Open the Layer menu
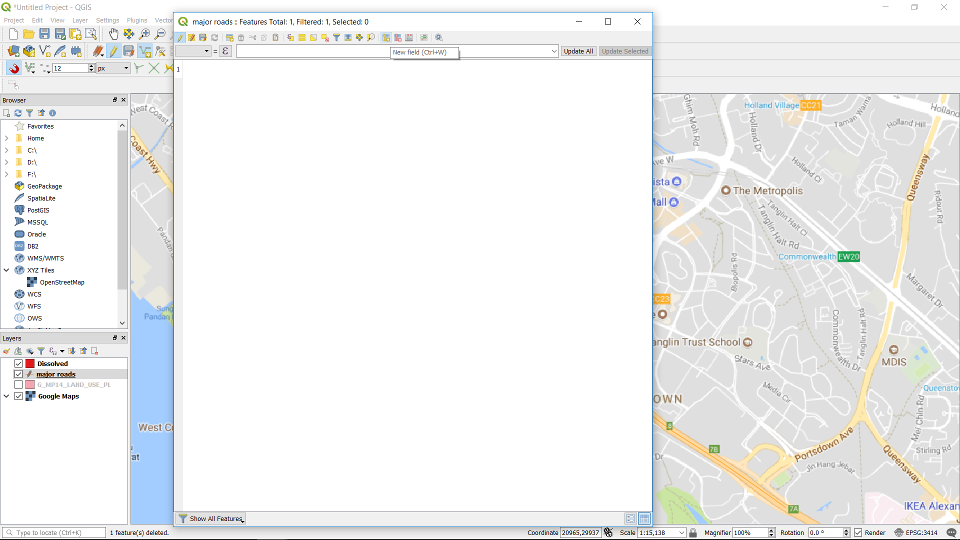The image size is (960, 540). tap(80, 20)
